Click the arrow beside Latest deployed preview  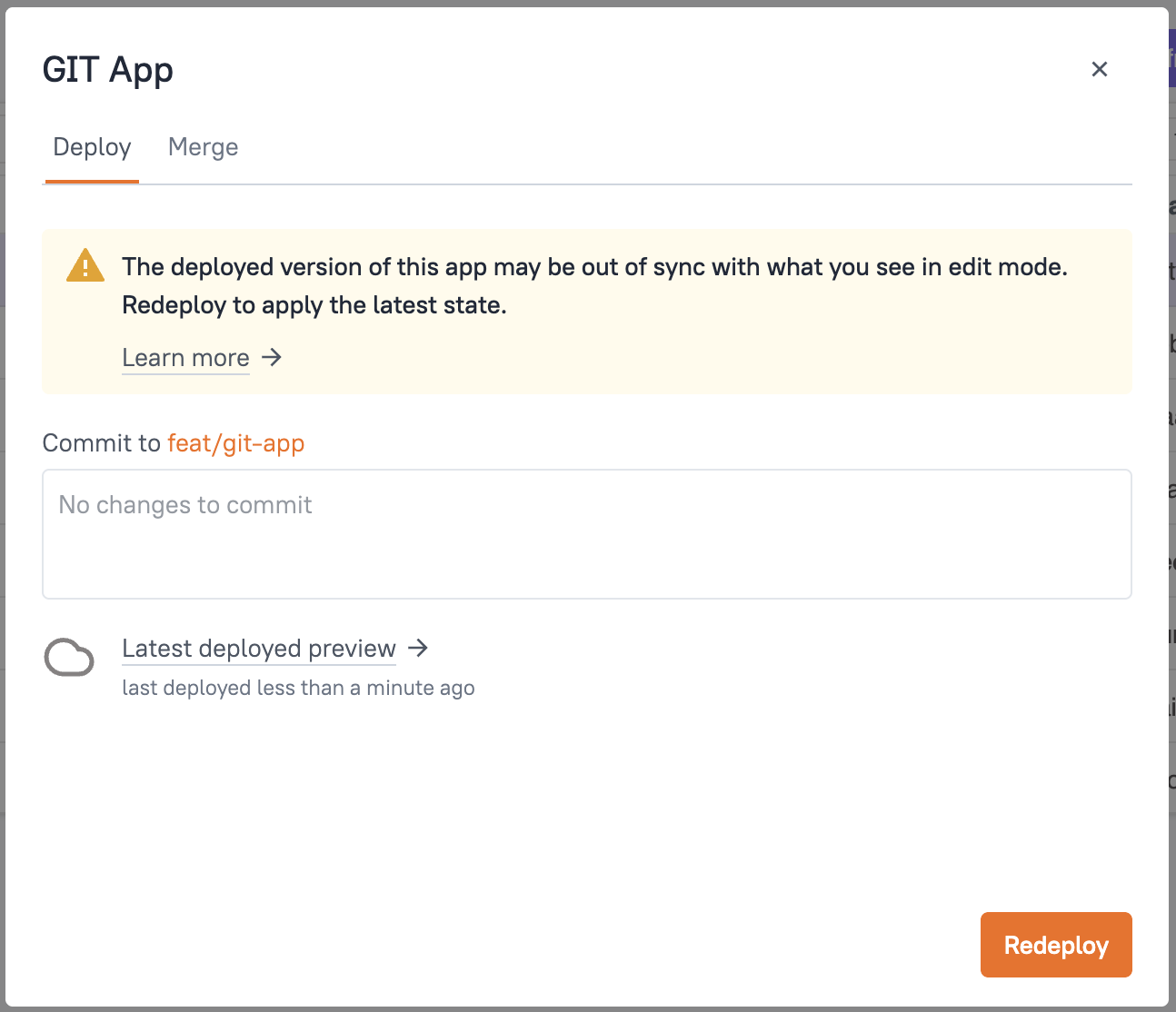coord(419,649)
